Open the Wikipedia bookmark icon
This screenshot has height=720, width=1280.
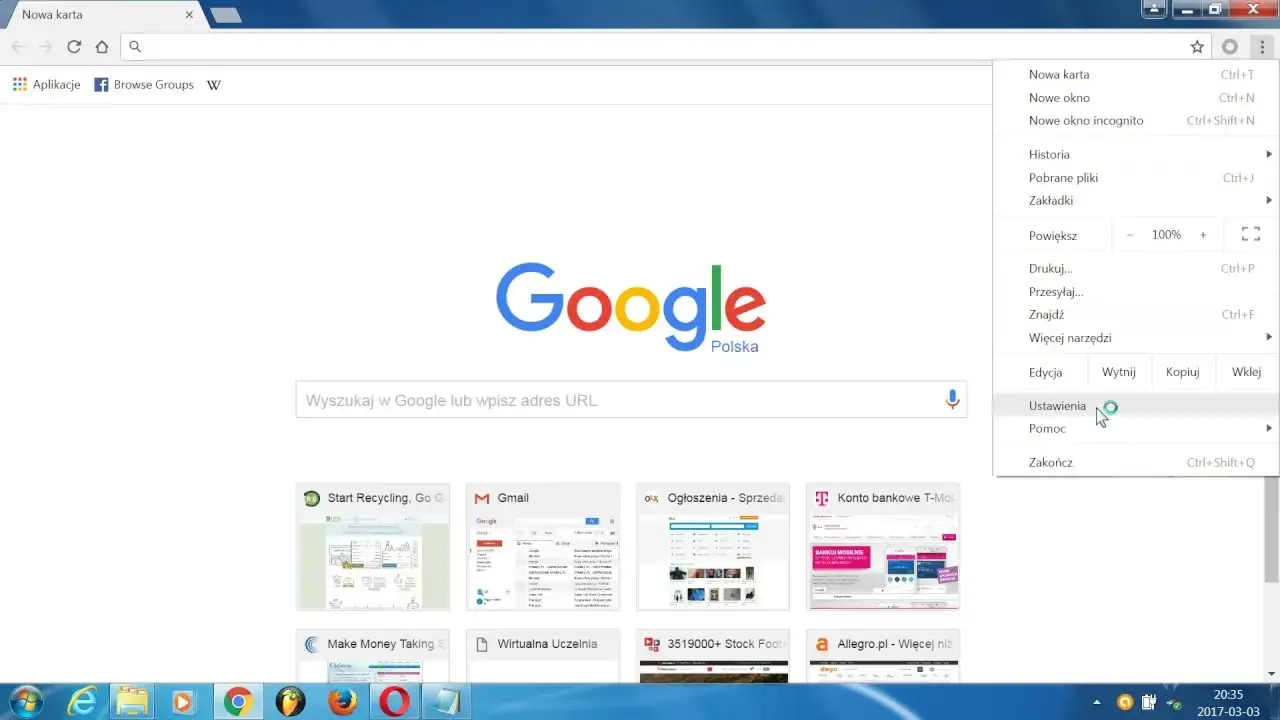tap(213, 84)
